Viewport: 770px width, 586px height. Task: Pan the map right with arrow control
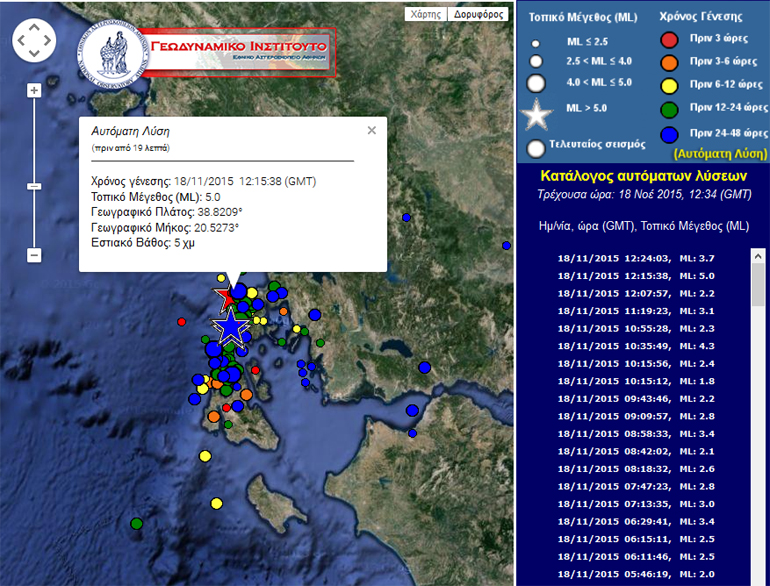48,40
